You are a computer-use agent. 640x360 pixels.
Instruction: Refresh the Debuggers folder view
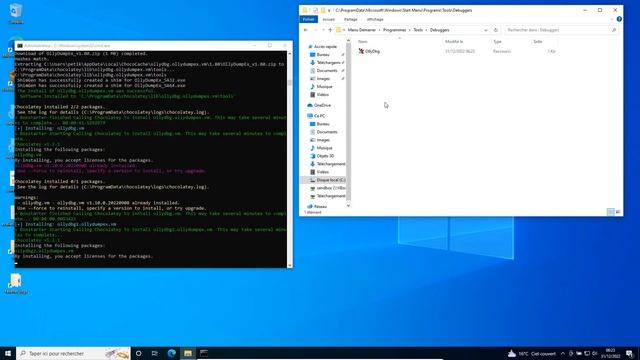click(x=496, y=30)
